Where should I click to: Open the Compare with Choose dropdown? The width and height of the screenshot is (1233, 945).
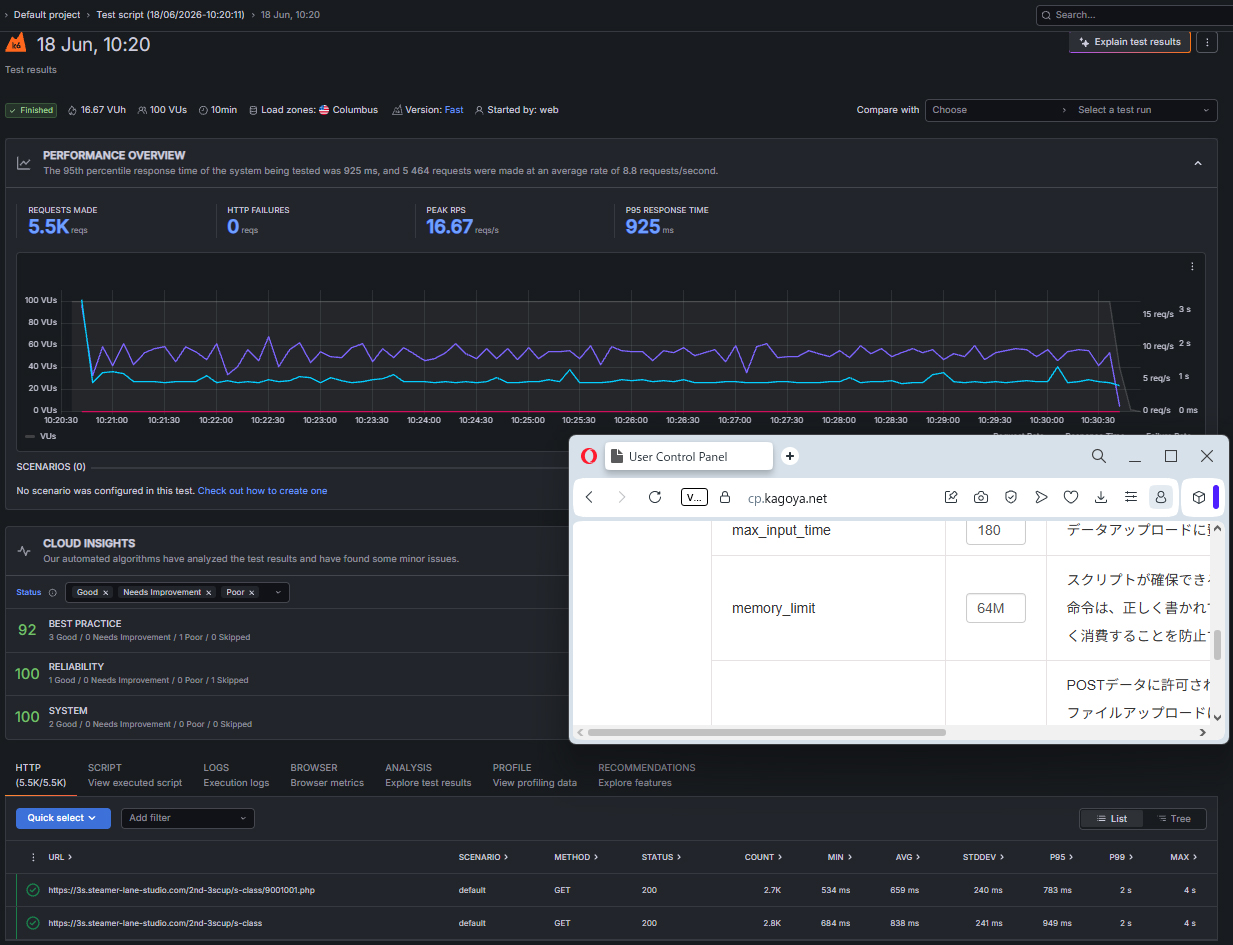coord(995,110)
